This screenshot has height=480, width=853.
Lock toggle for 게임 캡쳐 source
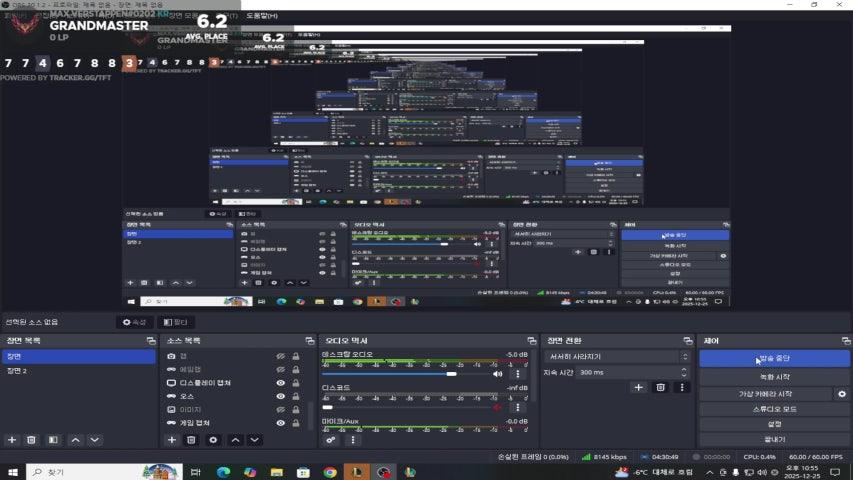pos(295,423)
